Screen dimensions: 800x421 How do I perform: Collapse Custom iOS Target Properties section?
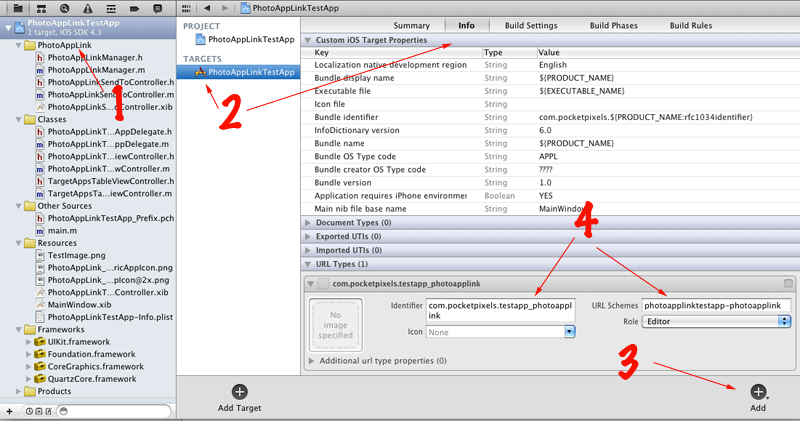click(x=308, y=40)
